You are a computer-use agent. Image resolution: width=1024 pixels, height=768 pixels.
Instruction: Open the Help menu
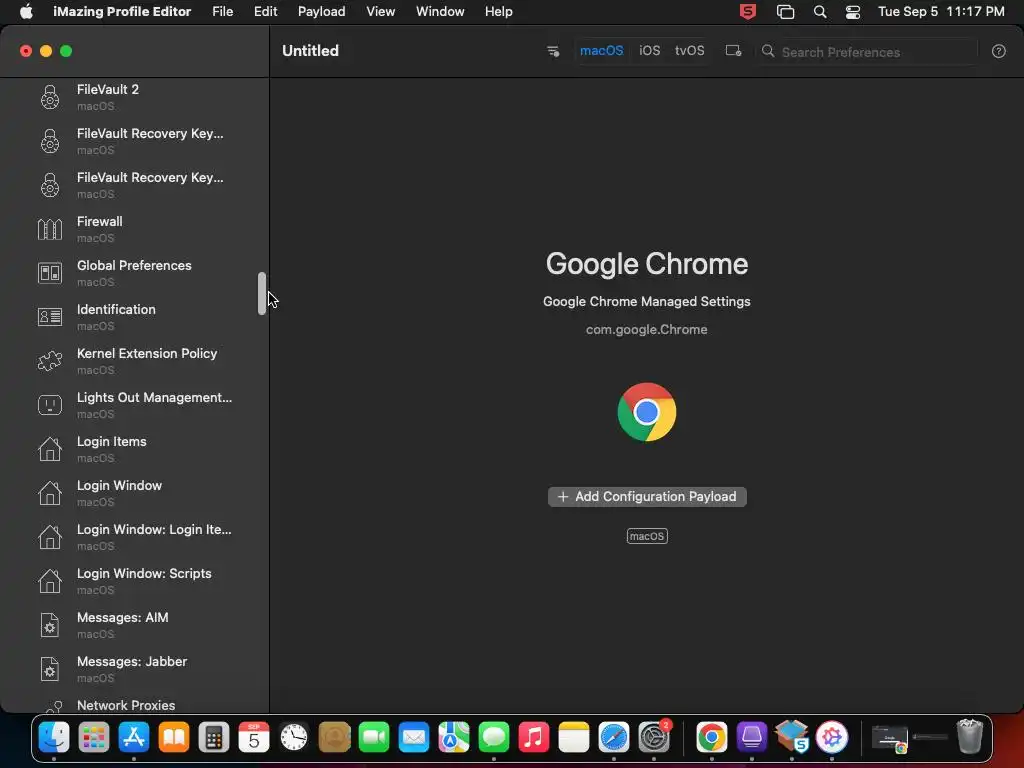498,12
